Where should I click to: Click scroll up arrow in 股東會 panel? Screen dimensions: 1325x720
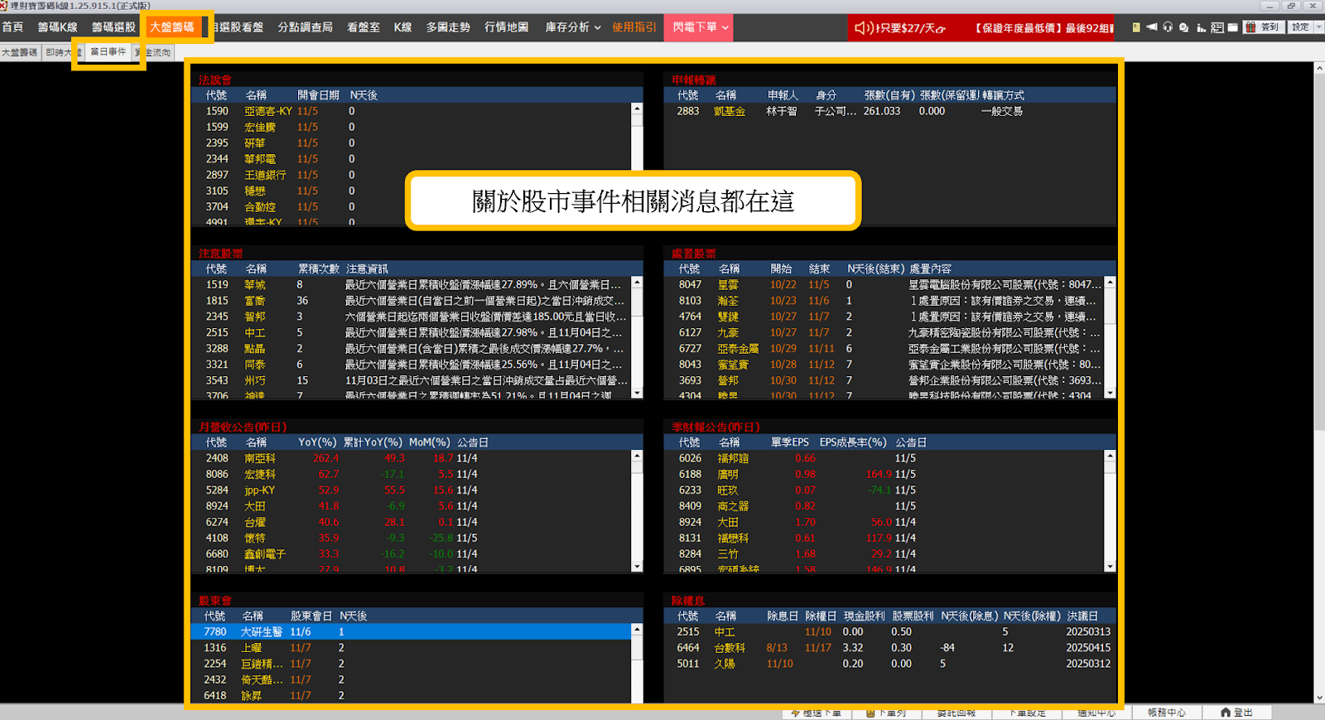click(x=637, y=629)
